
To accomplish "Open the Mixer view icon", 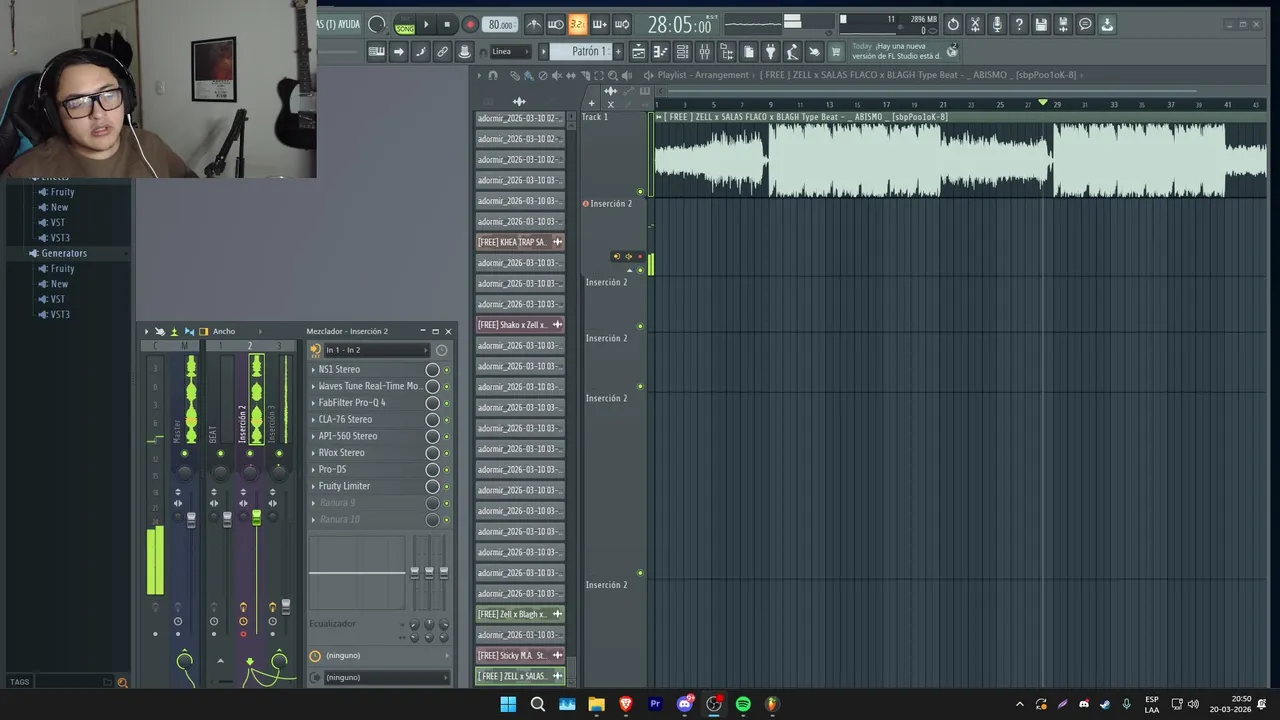I will pyautogui.click(x=704, y=52).
